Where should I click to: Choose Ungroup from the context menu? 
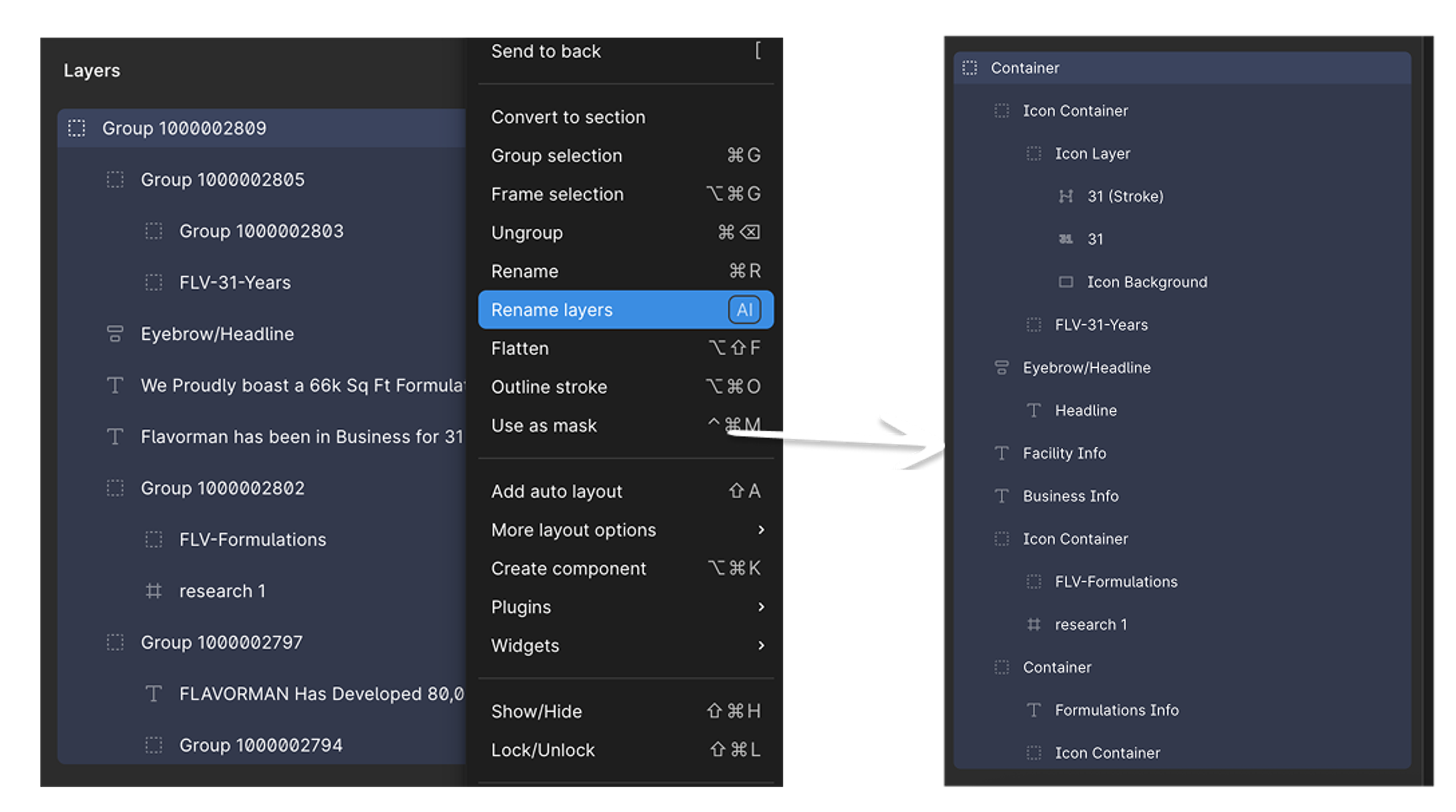[x=626, y=233]
